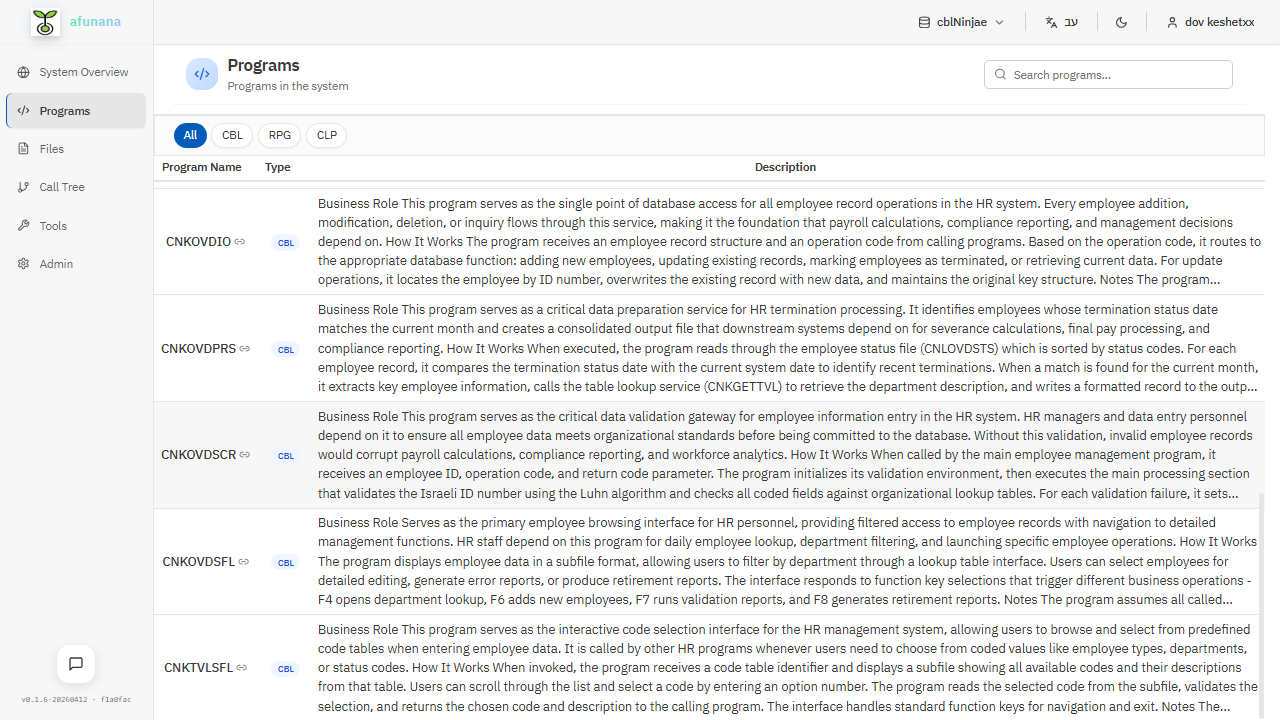The image size is (1280, 720).
Task: Toggle dark mode with the moon icon
Action: 1121,21
